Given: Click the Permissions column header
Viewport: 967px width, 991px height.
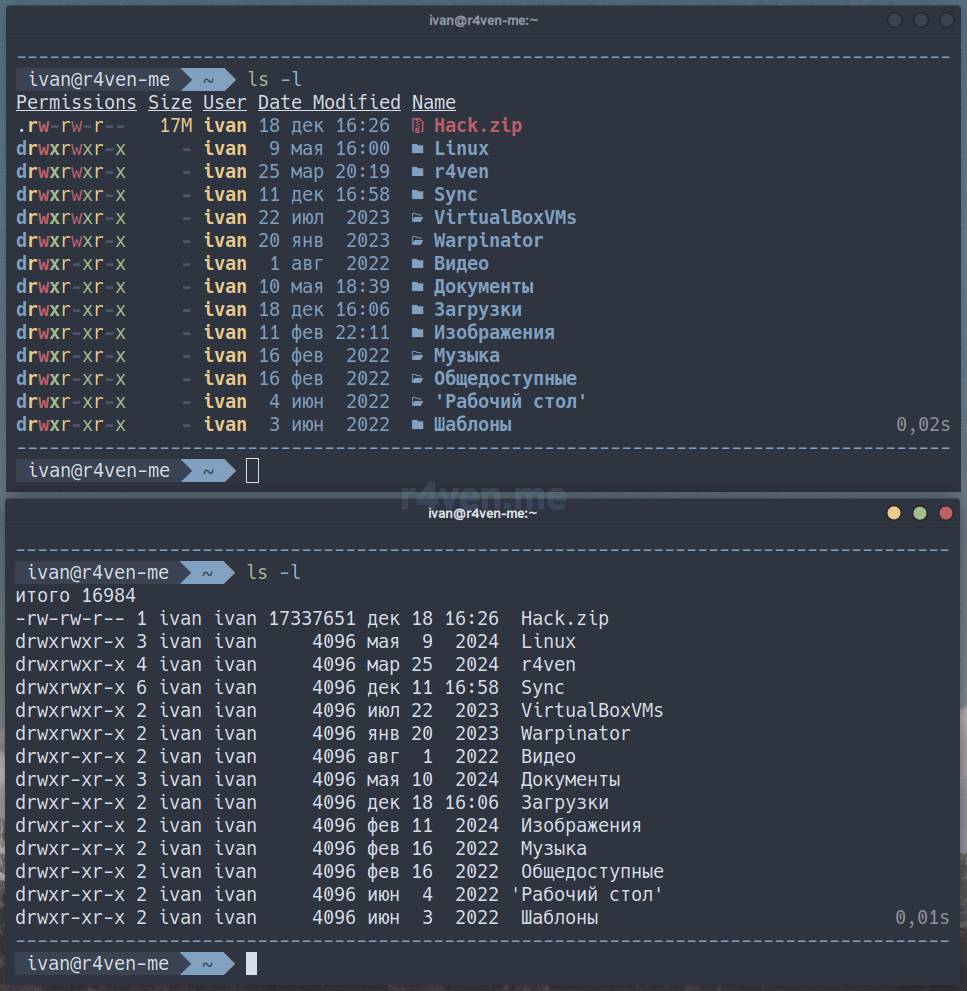Looking at the screenshot, I should (76, 102).
